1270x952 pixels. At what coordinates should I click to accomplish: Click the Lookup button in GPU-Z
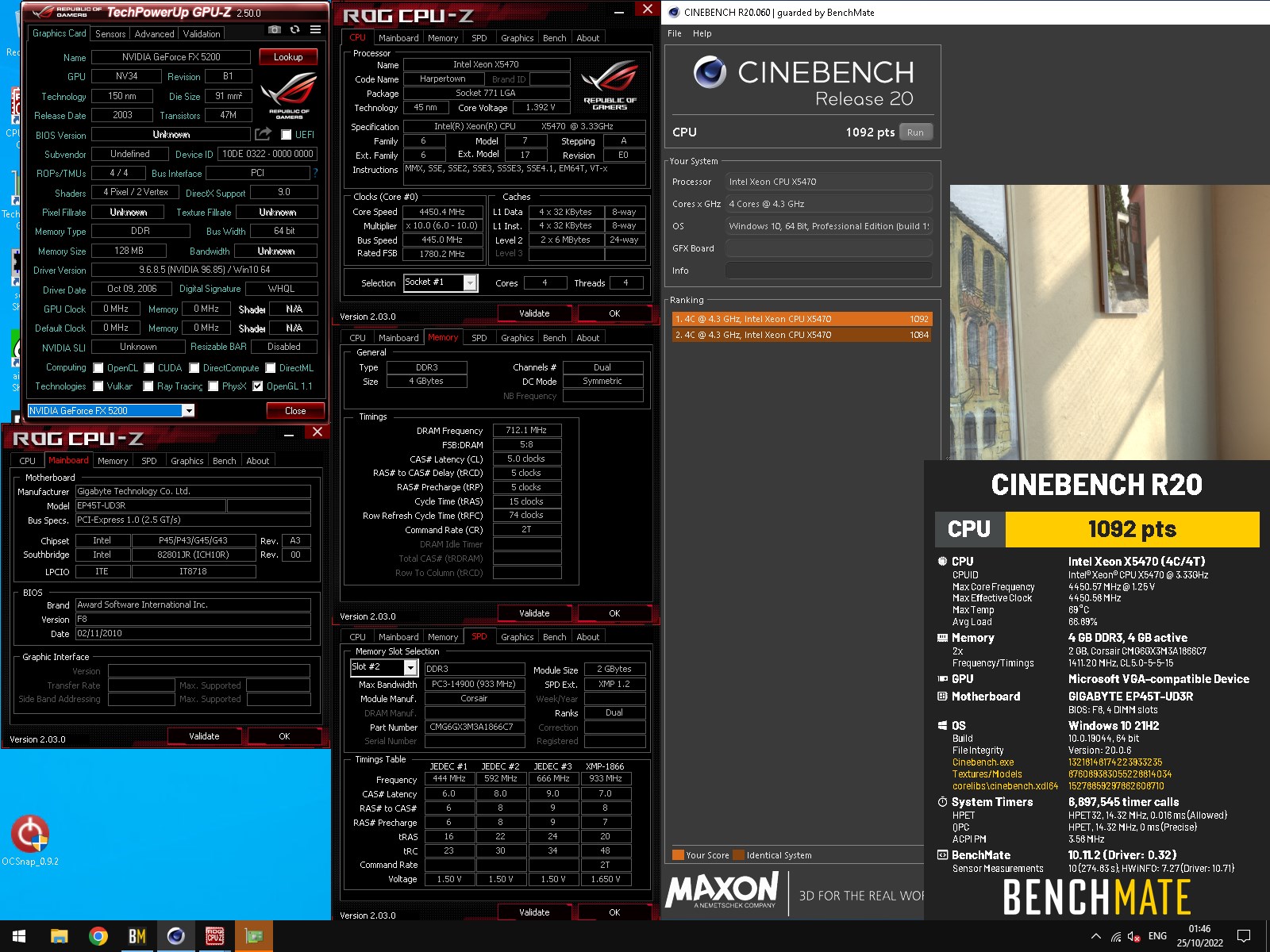coord(288,57)
